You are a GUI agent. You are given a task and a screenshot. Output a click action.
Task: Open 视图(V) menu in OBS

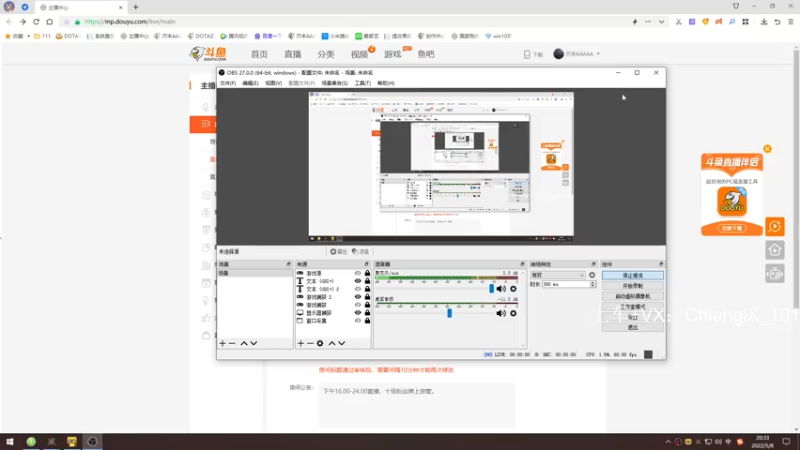pyautogui.click(x=273, y=83)
